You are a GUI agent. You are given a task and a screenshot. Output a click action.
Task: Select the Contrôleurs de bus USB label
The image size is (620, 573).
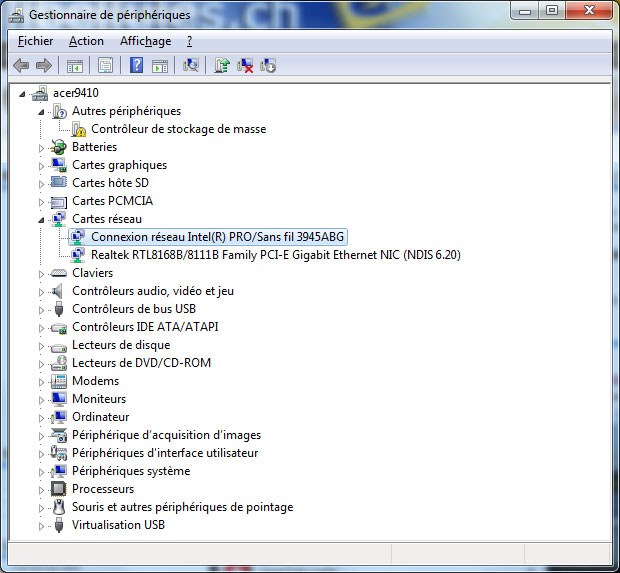[134, 309]
